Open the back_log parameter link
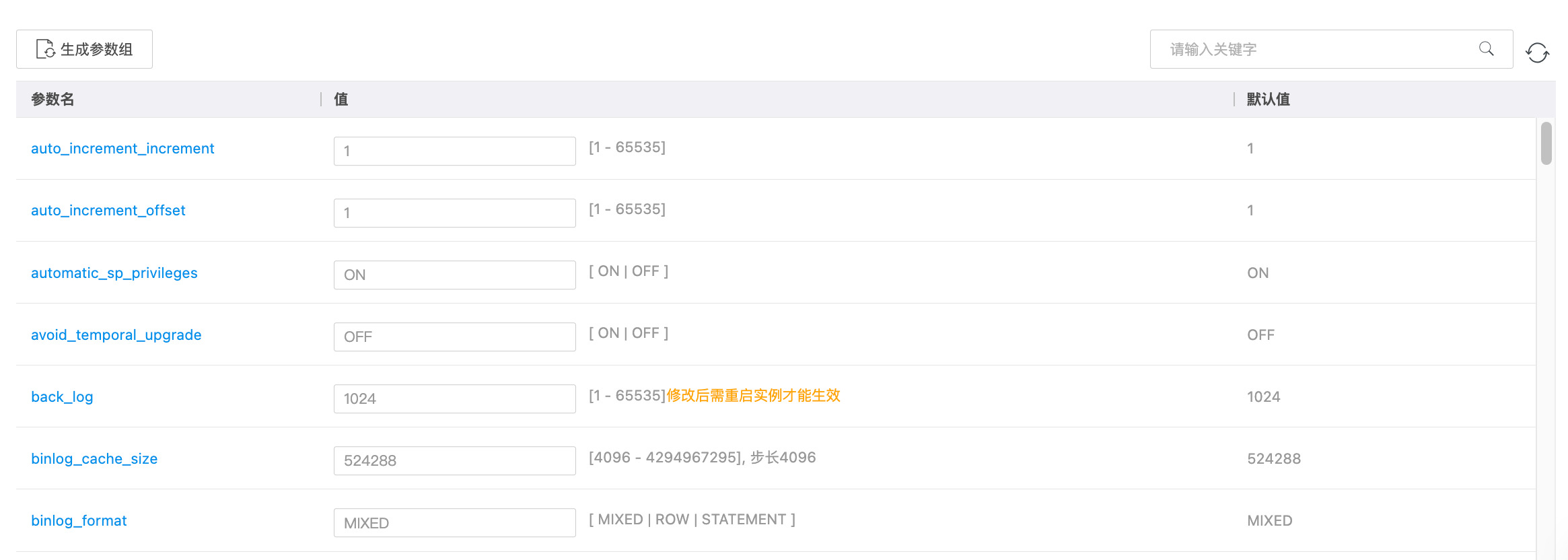 (x=62, y=397)
